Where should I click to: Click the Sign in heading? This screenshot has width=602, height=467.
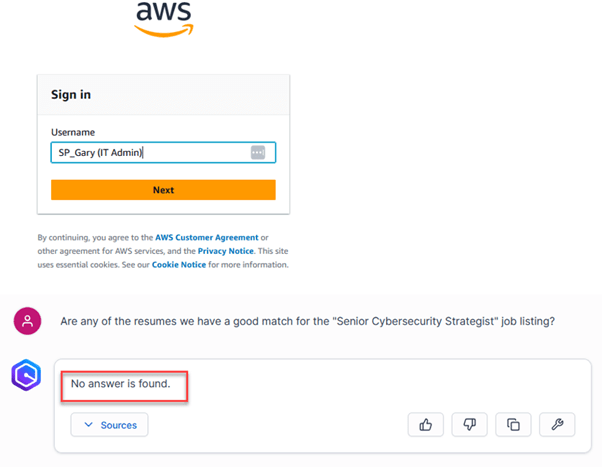click(71, 95)
